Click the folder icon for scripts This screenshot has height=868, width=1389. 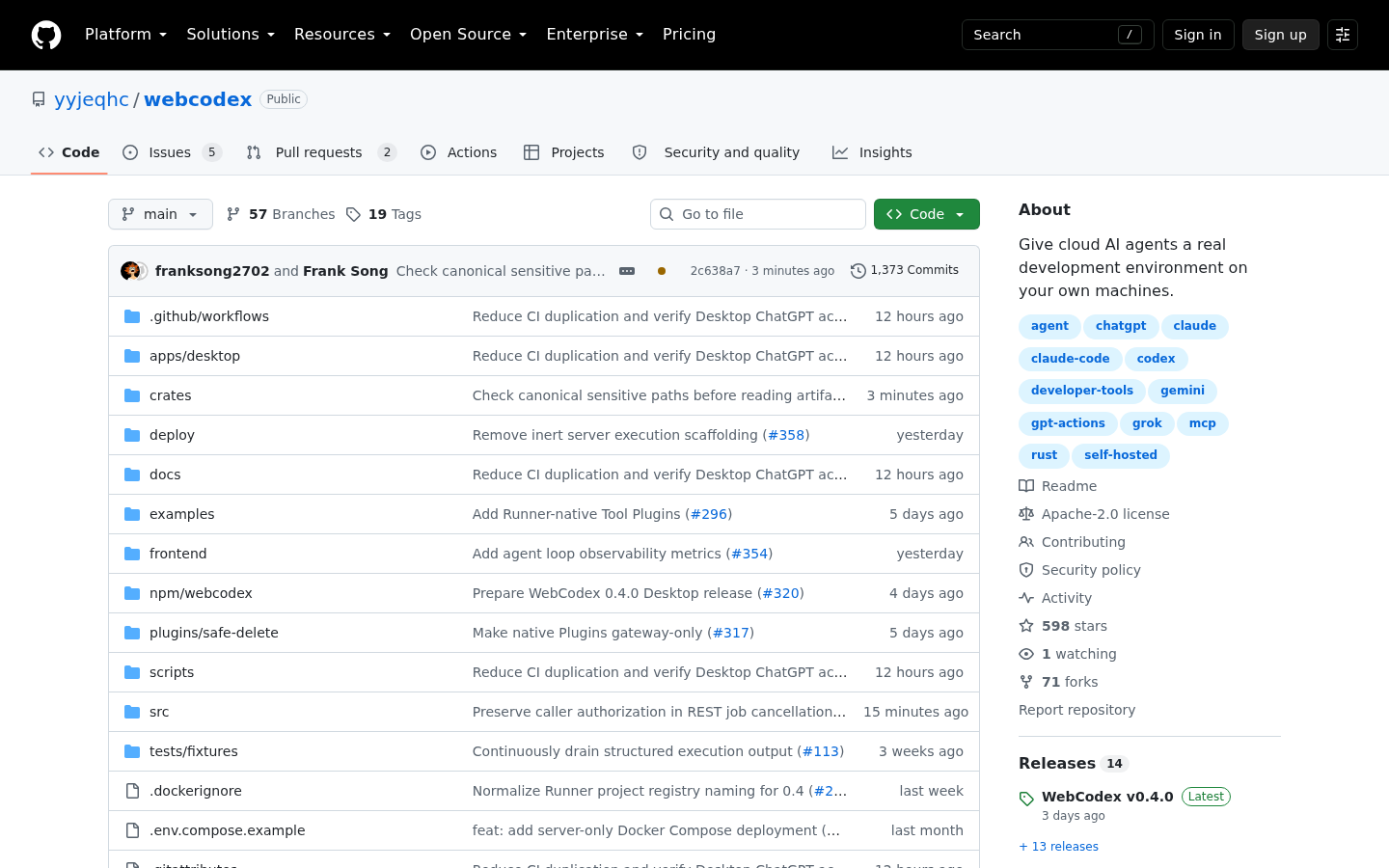pyautogui.click(x=132, y=672)
